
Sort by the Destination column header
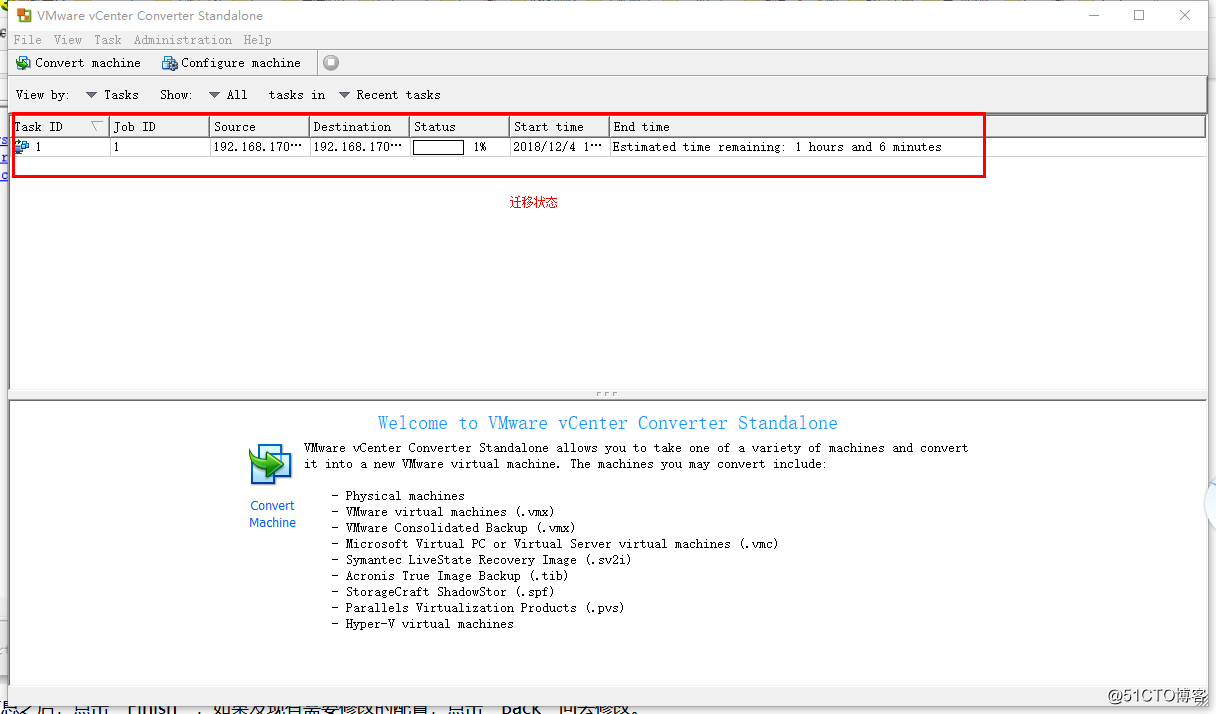[x=360, y=127]
